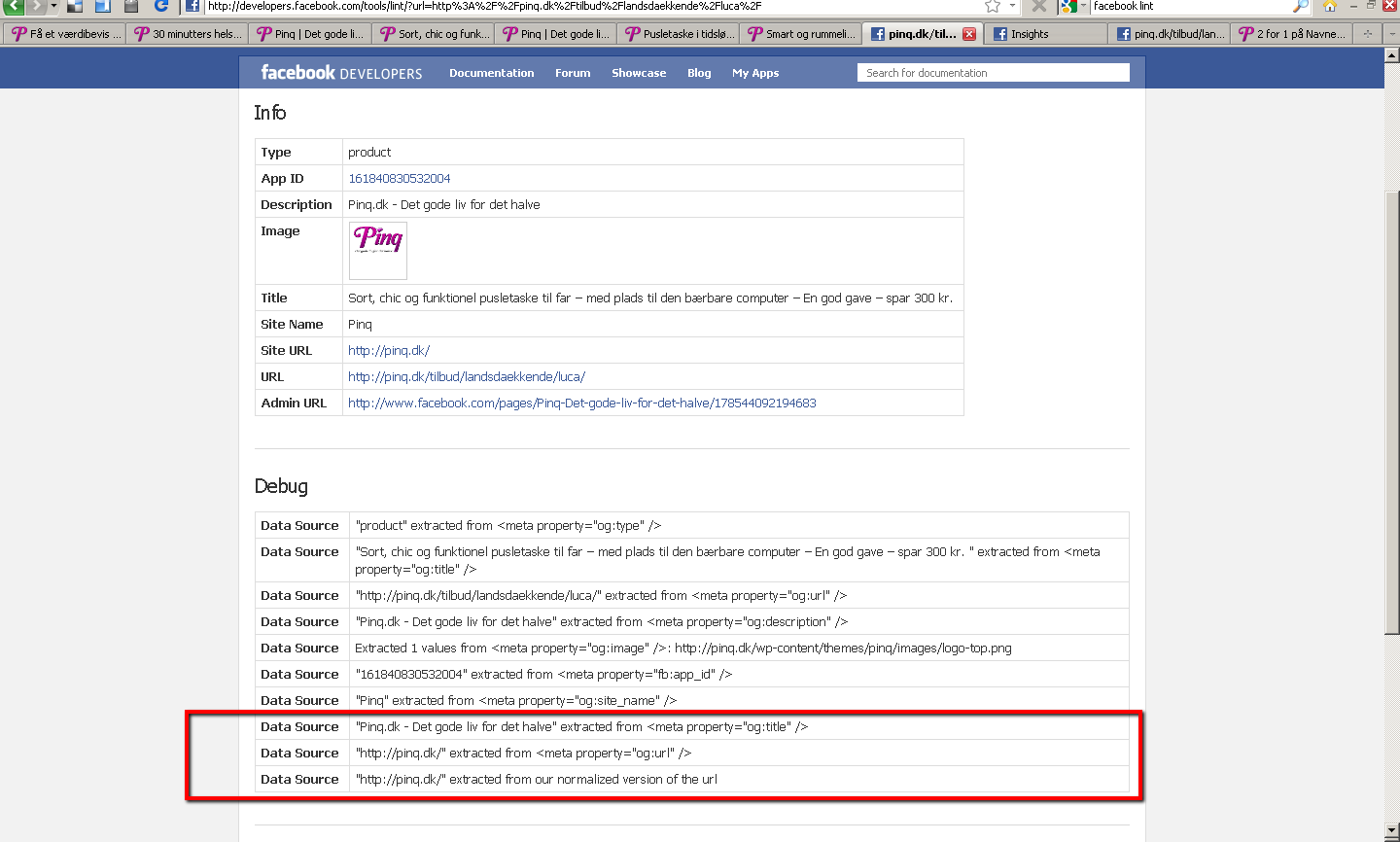Click the Description value 'Pinq.dk - Det gode liv for det halve'
This screenshot has height=842, width=1400.
click(x=444, y=205)
